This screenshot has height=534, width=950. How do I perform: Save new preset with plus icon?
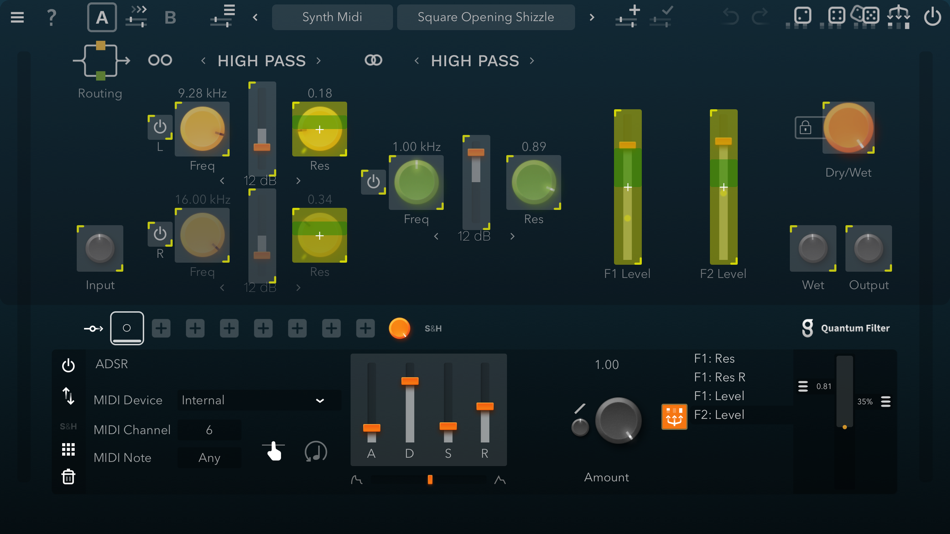click(x=627, y=16)
